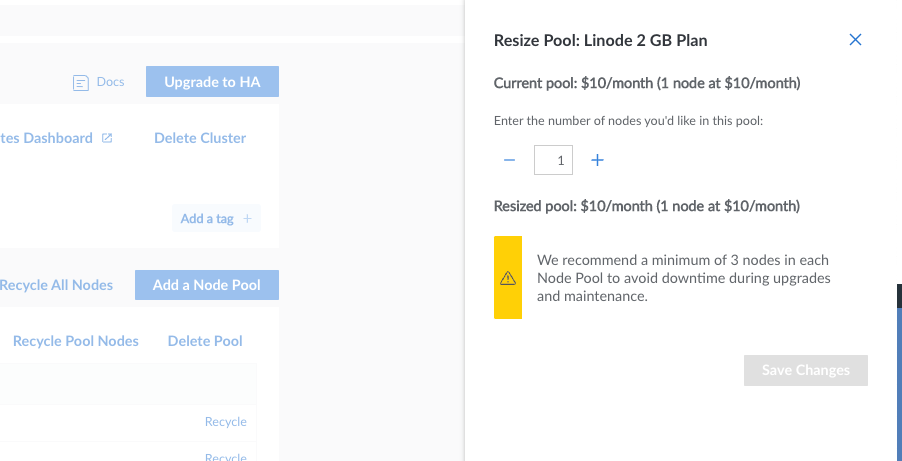Recycle the first node in the table

[225, 422]
